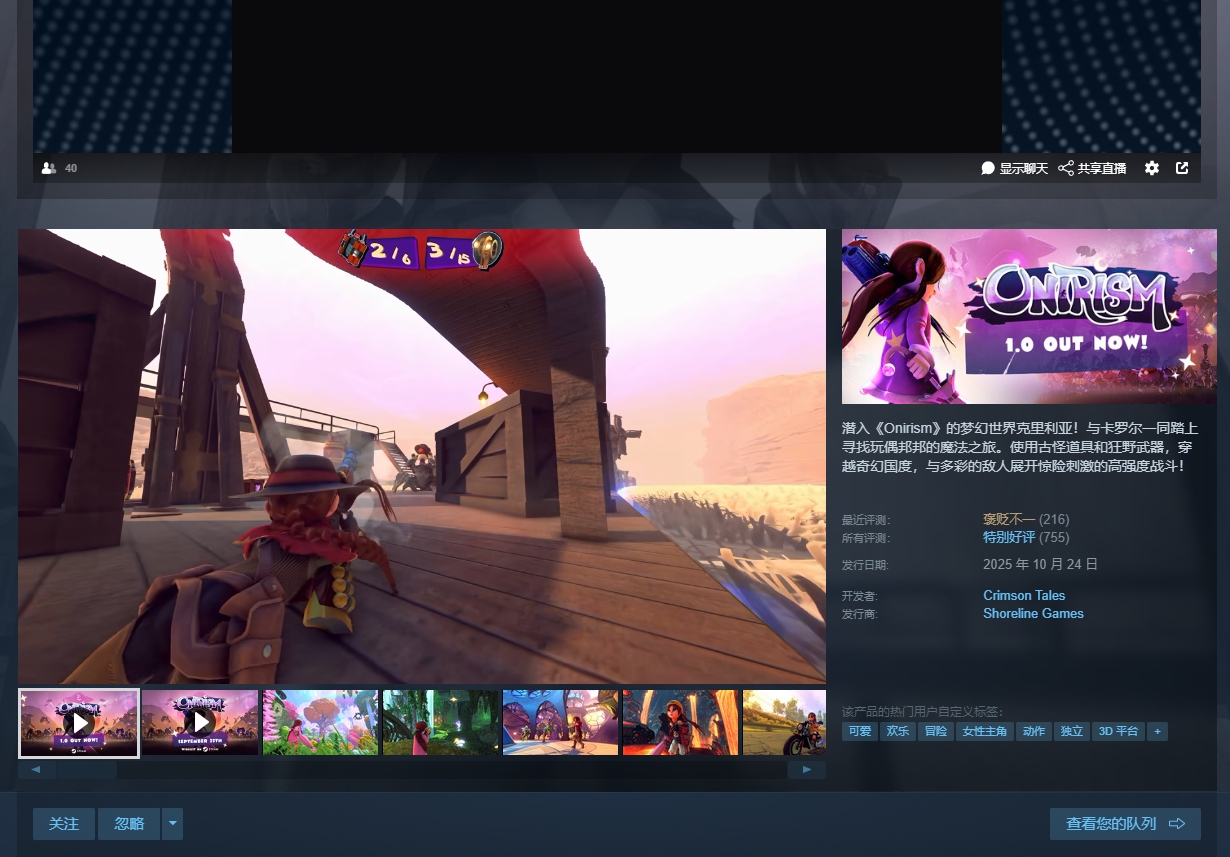This screenshot has height=857, width=1230.
Task: Click the main gameplay screenshot
Action: [x=422, y=456]
